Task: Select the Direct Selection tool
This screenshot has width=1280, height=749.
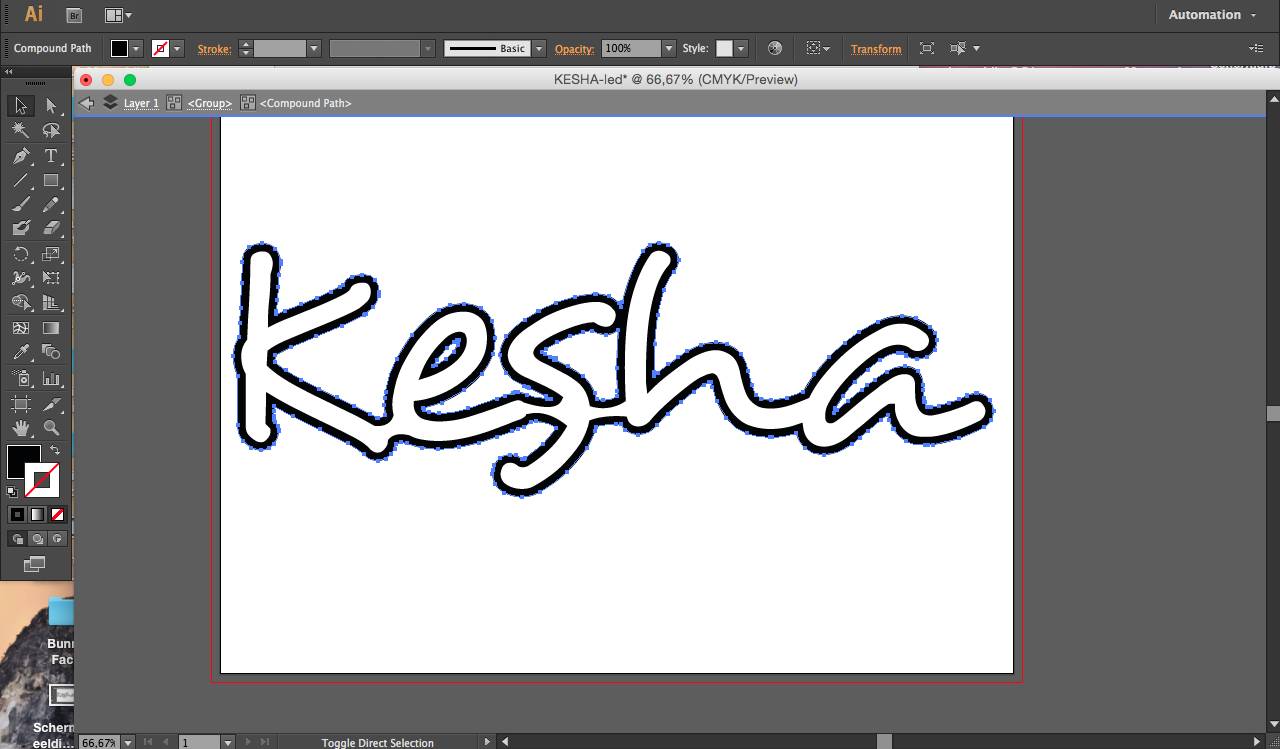Action: click(x=51, y=106)
